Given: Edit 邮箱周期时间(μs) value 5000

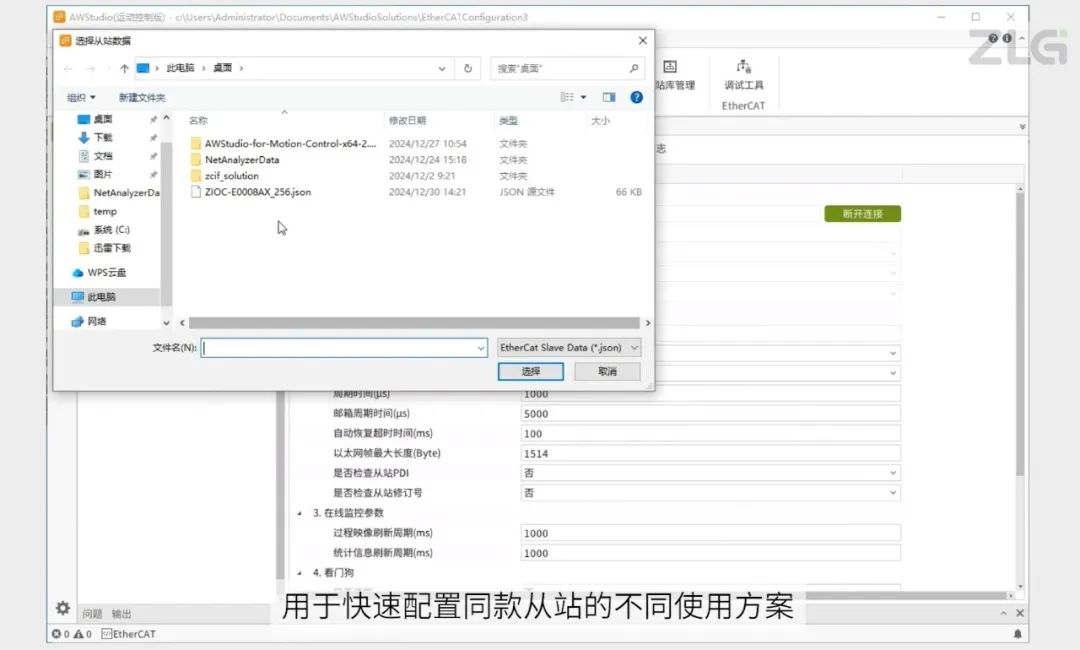Looking at the screenshot, I should [710, 414].
